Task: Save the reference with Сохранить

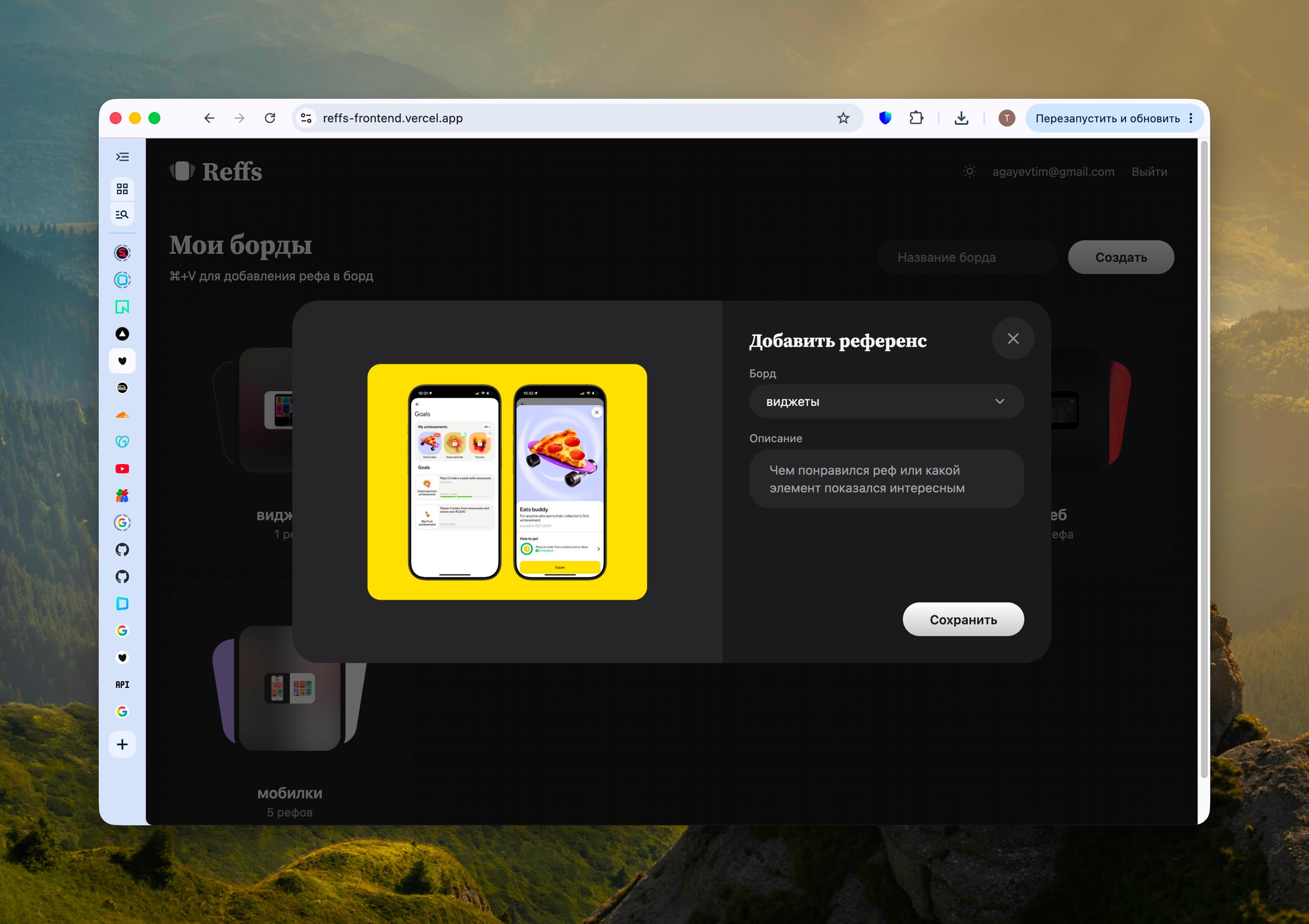Action: point(963,619)
